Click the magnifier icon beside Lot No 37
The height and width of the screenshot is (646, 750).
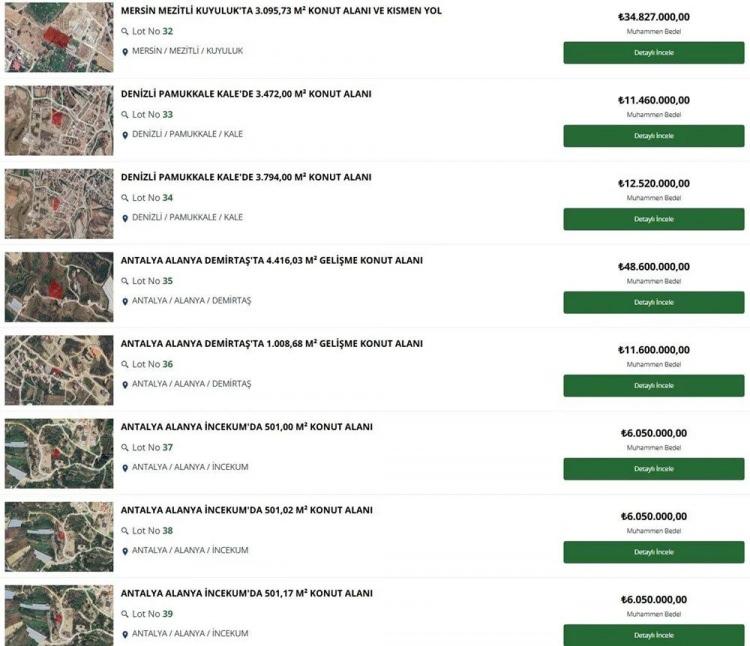pyautogui.click(x=125, y=448)
